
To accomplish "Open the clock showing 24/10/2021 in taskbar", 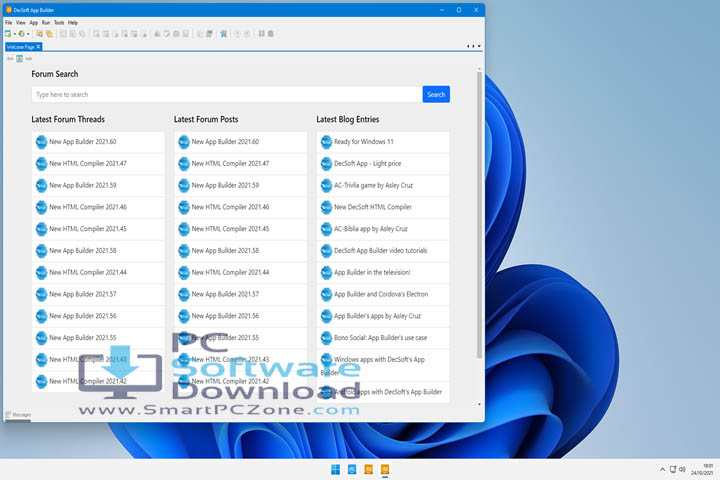I will pos(702,469).
